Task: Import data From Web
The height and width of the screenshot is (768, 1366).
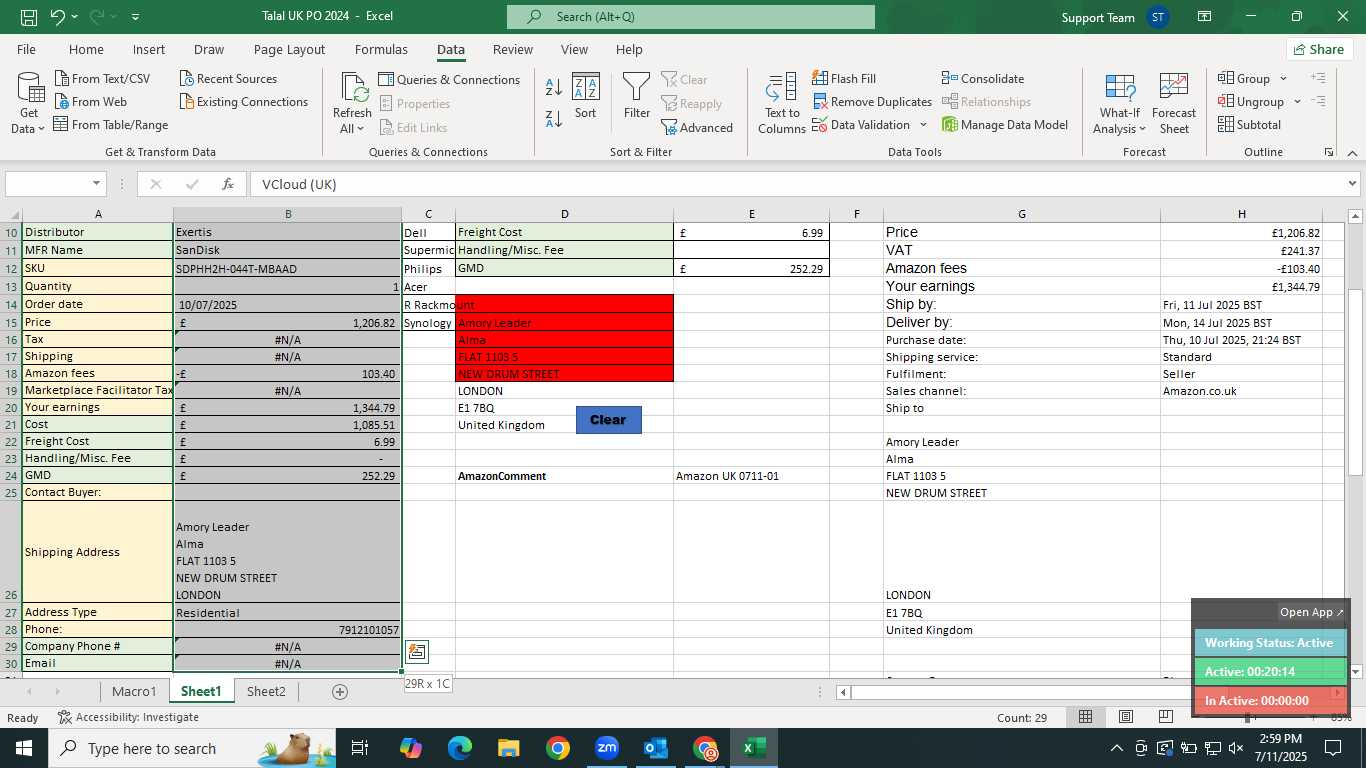Action: click(90, 102)
